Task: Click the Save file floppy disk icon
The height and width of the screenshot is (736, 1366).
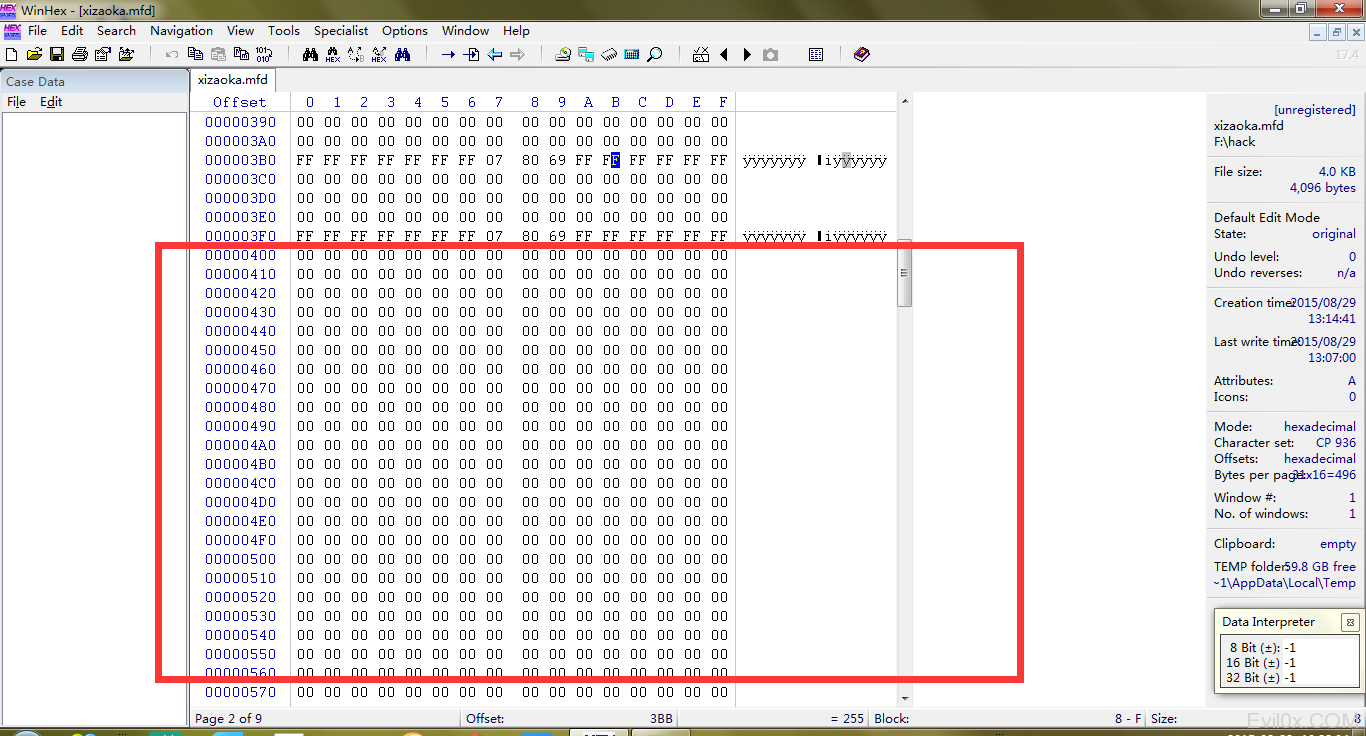Action: pyautogui.click(x=57, y=54)
